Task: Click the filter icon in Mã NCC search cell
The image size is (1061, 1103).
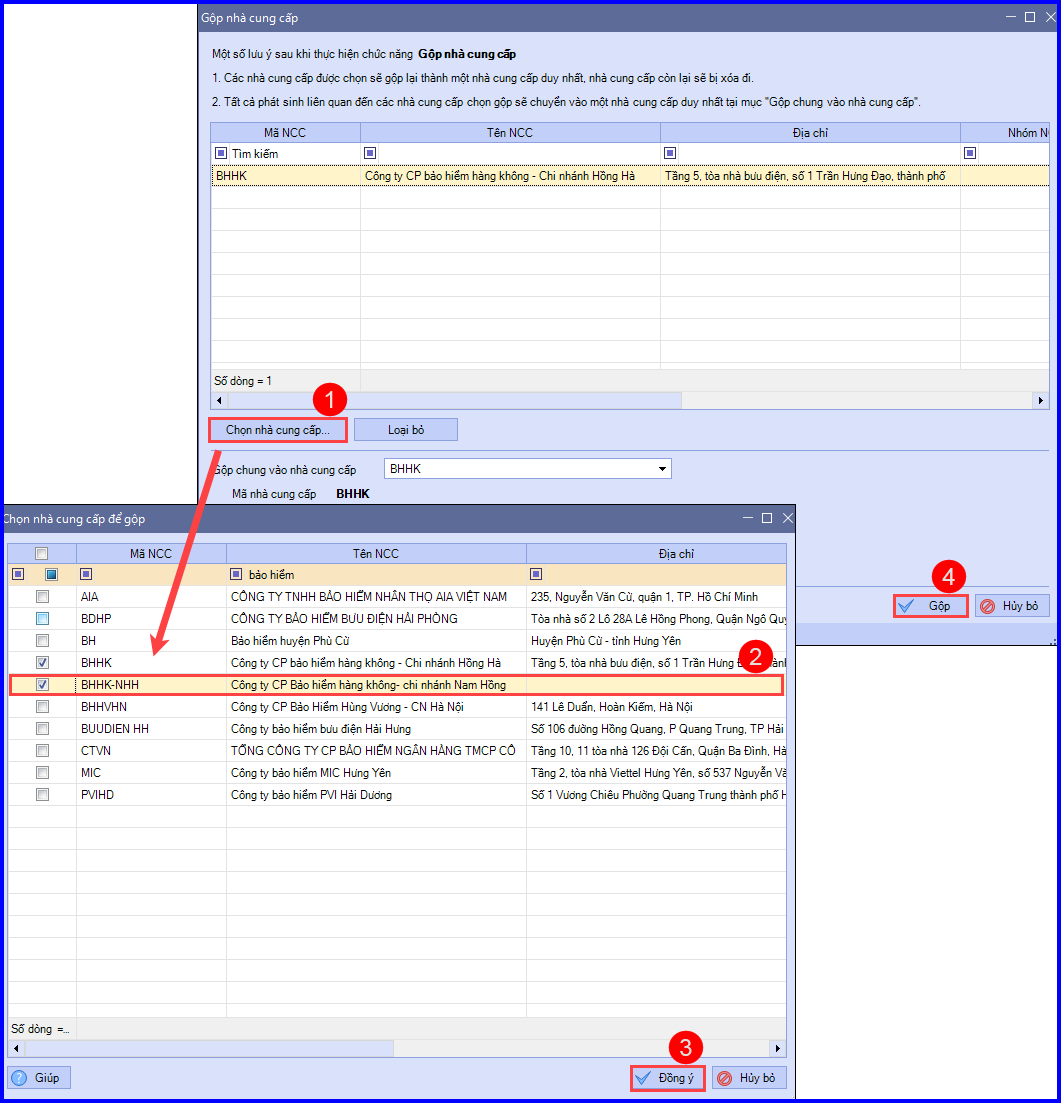Action: point(221,153)
